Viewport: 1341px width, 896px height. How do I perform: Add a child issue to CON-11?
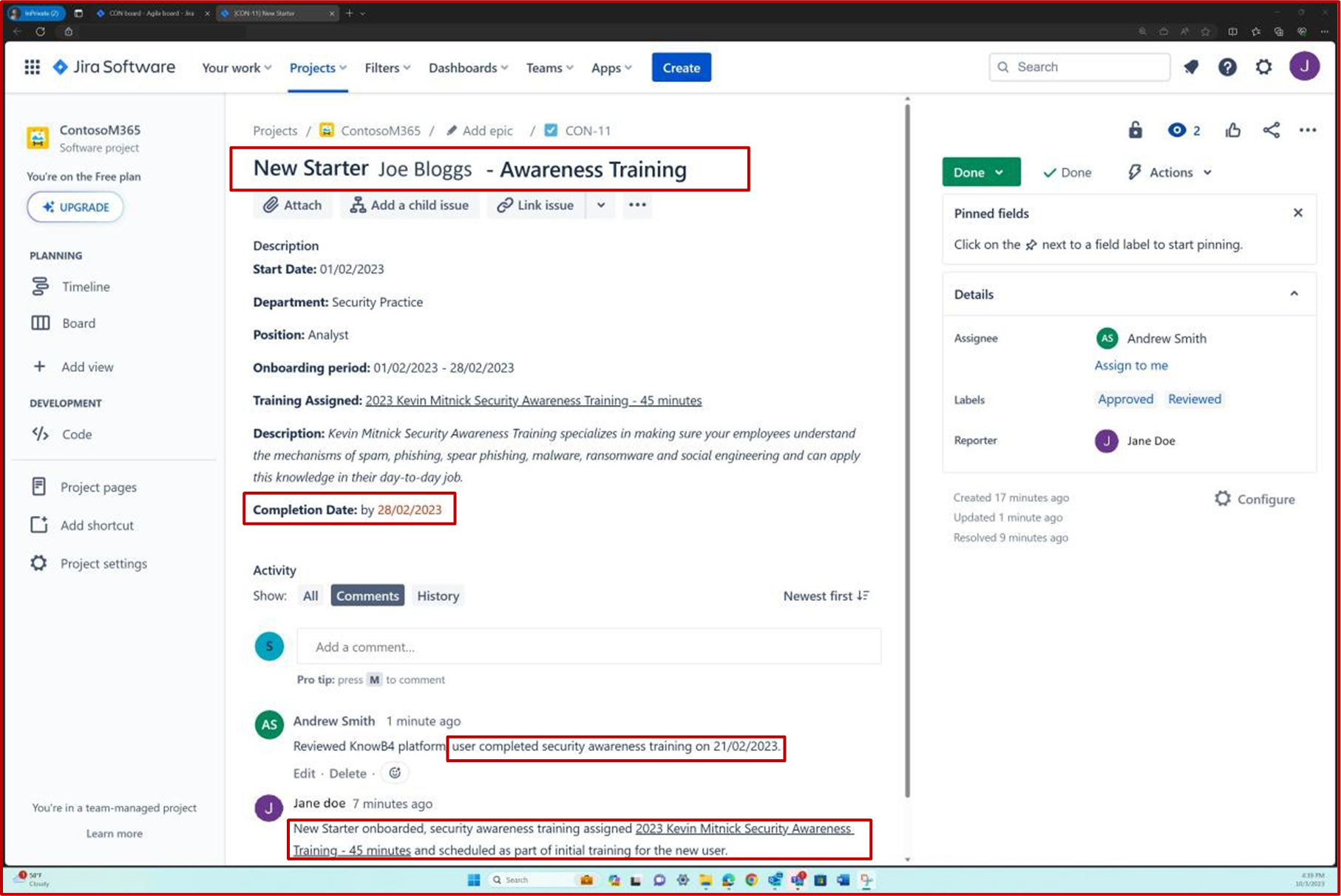tap(410, 205)
